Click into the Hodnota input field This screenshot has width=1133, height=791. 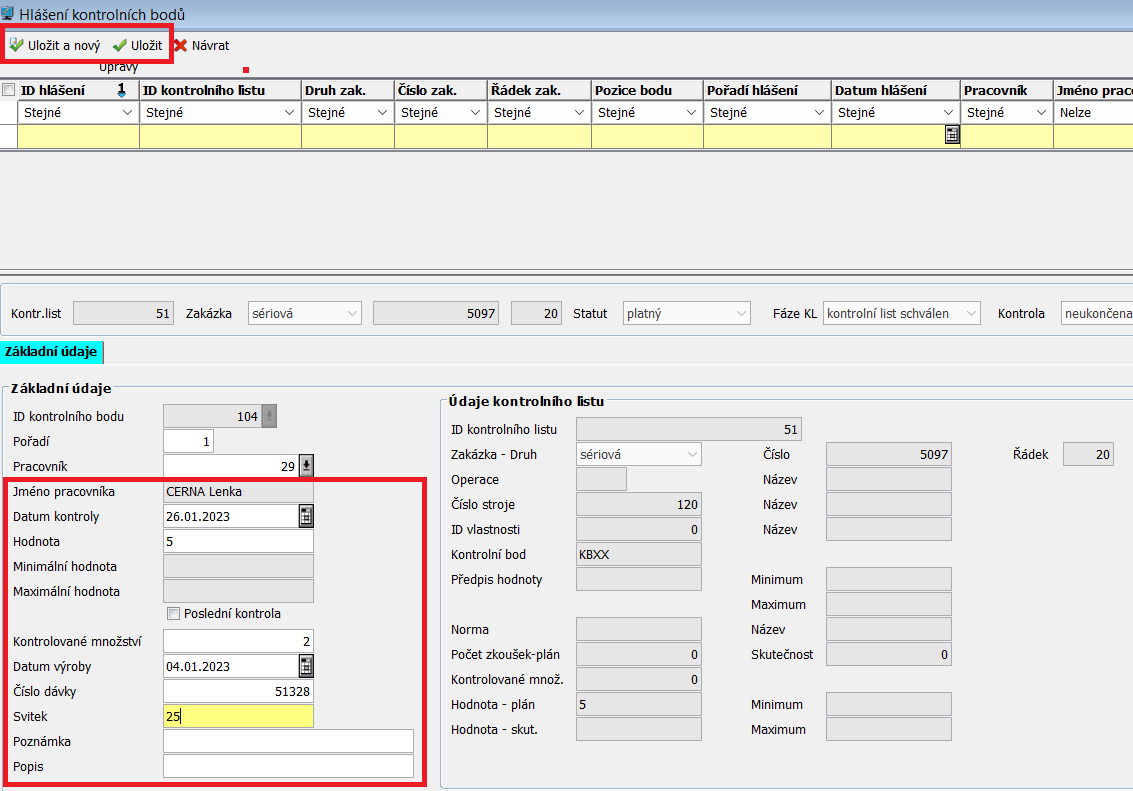pos(238,541)
